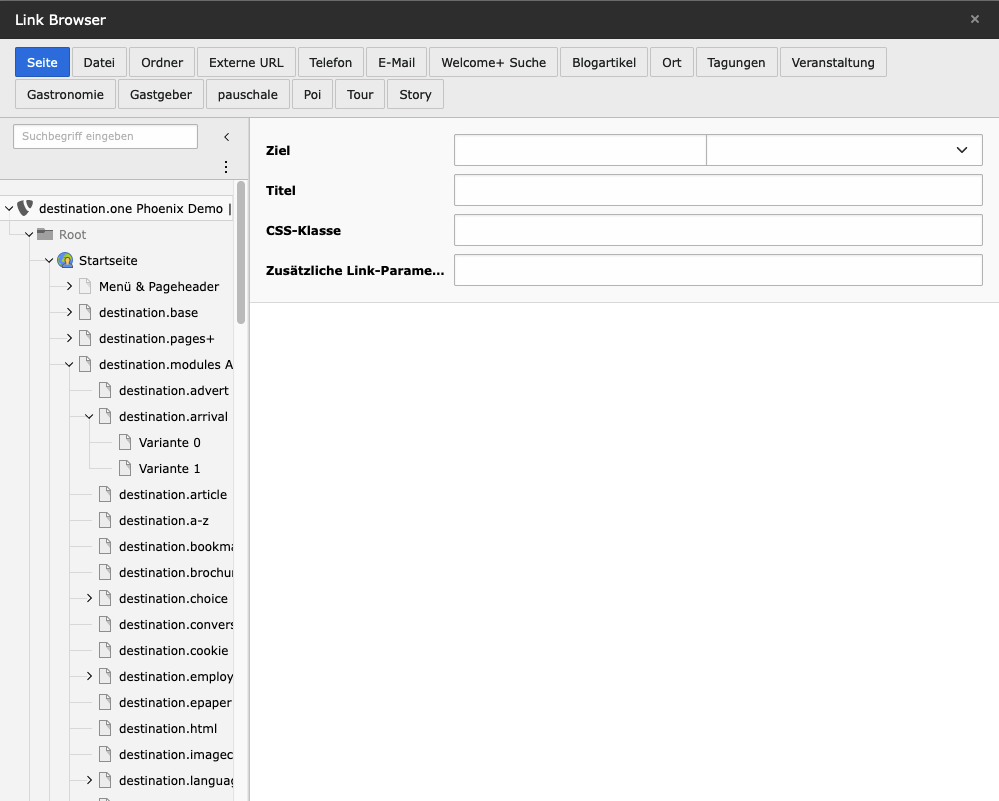Viewport: 999px width, 801px height.
Task: Open the Ziel target dropdown
Action: (x=844, y=150)
